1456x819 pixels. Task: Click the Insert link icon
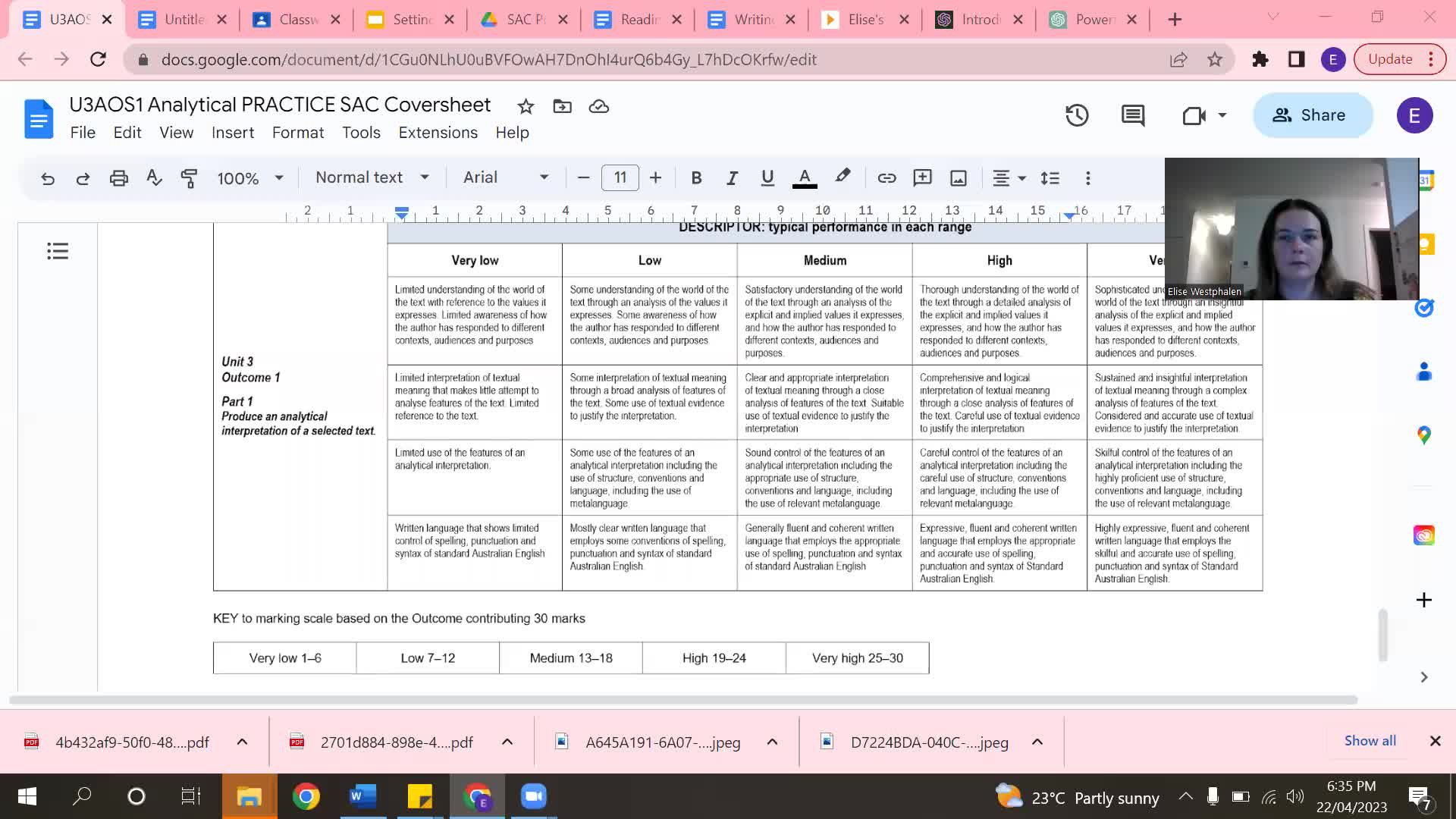[x=886, y=178]
